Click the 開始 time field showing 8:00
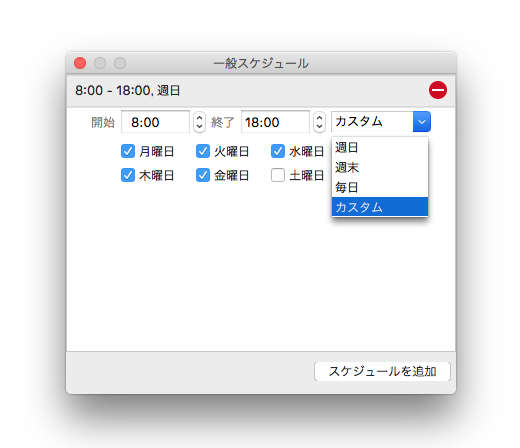Viewport: 520px width, 448px height. click(x=155, y=122)
